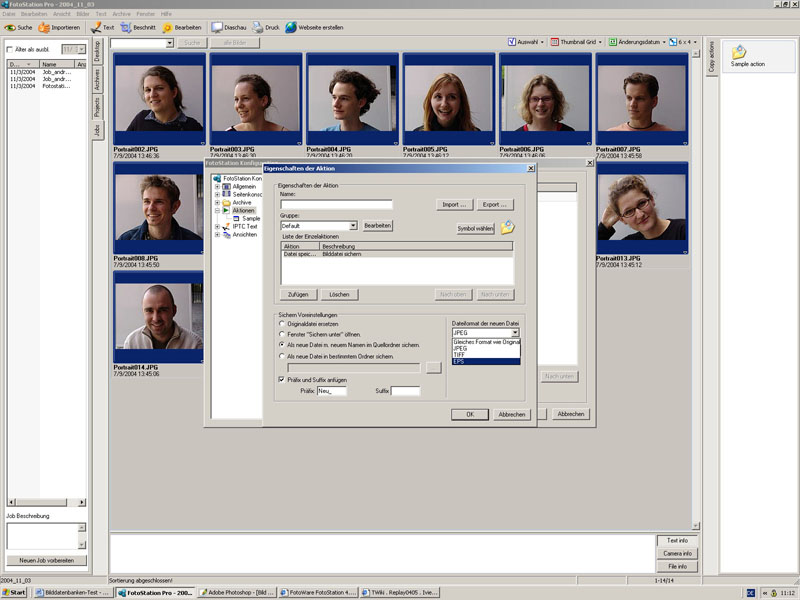Select the Originaldatei ersetzen option

click(282, 324)
